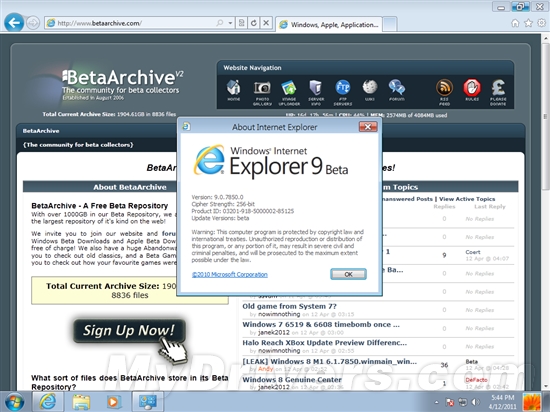Viewport: 550px width, 412px height.
Task: Click the search magnifier in address bar
Action: pyautogui.click(x=220, y=23)
